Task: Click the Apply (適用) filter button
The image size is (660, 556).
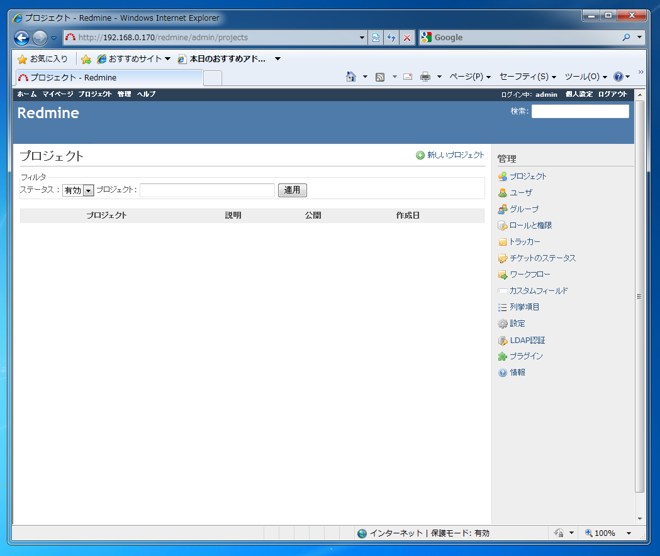Action: pyautogui.click(x=292, y=190)
